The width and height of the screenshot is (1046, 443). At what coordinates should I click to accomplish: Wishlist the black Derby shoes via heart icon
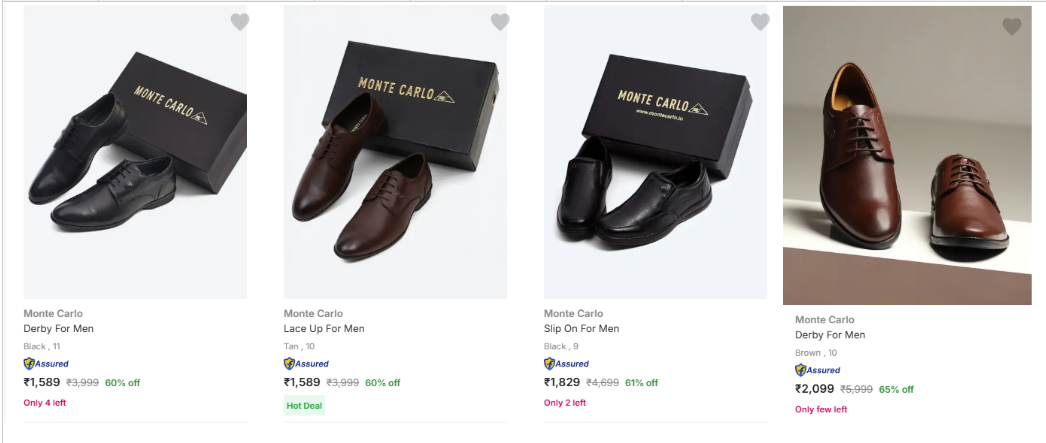point(239,22)
